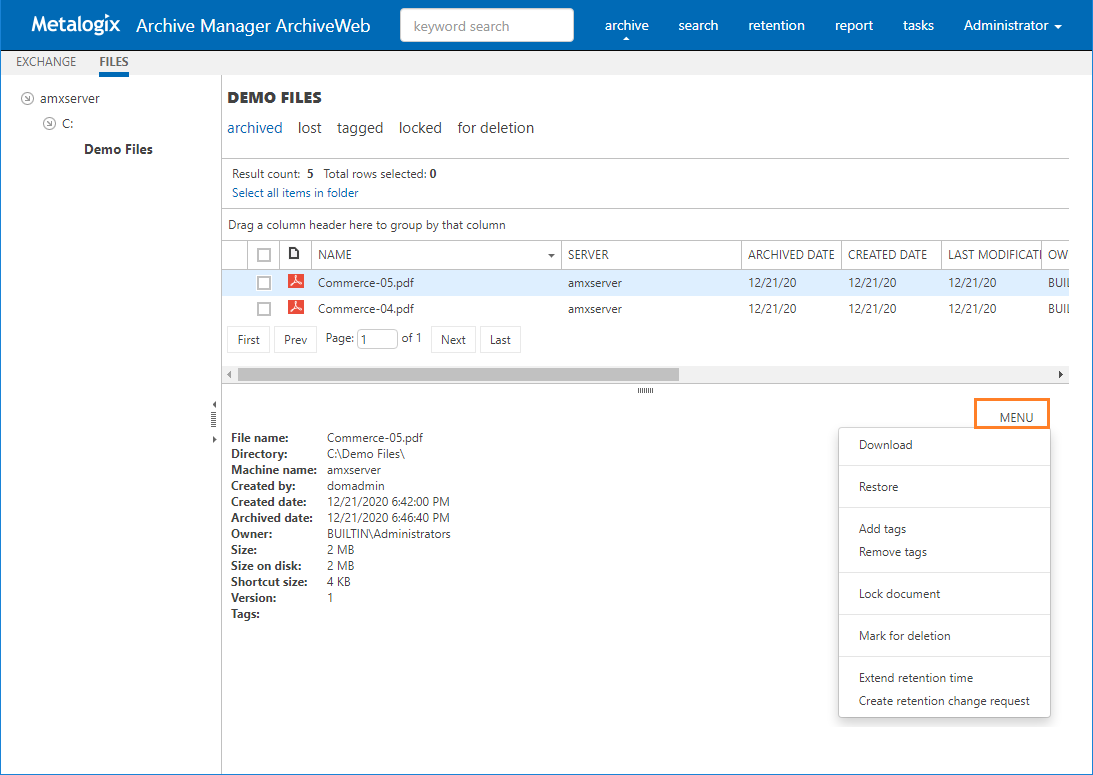The width and height of the screenshot is (1093, 775).
Task: Toggle the select-all checkbox in header
Action: coord(264,255)
